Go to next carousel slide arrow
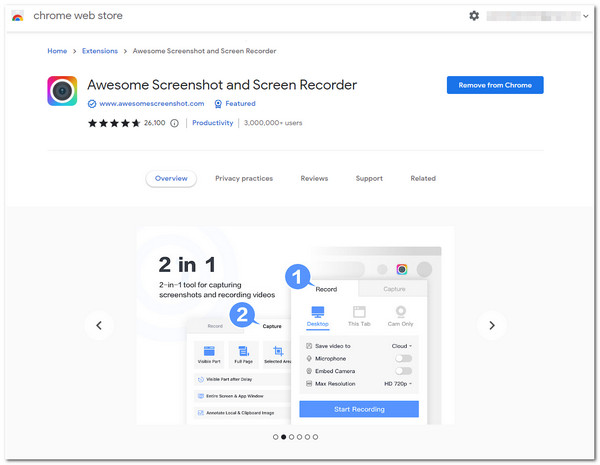Screen dimensions: 600x465 pyautogui.click(x=491, y=324)
